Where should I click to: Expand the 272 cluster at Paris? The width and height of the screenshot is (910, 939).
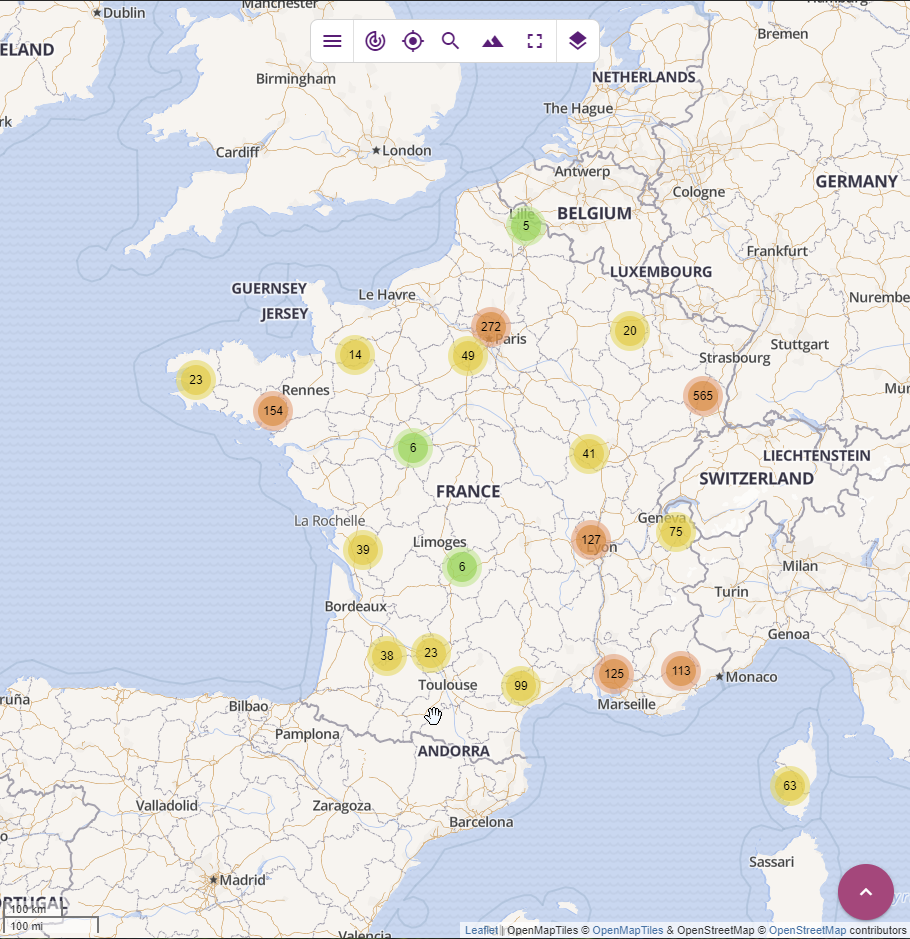[491, 327]
